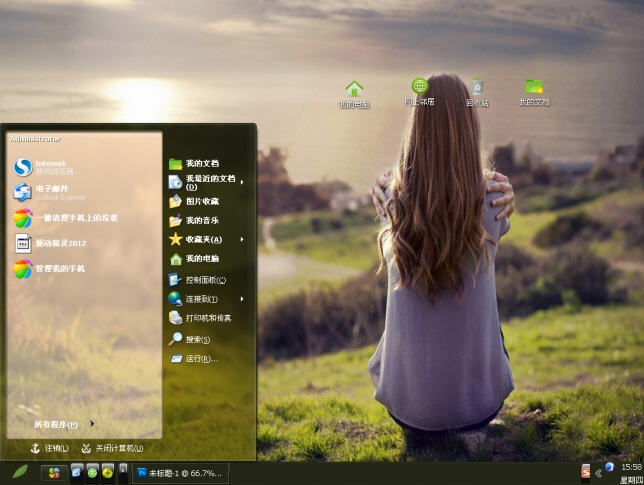Click 关闭计算机 shutdown button

(x=111, y=448)
